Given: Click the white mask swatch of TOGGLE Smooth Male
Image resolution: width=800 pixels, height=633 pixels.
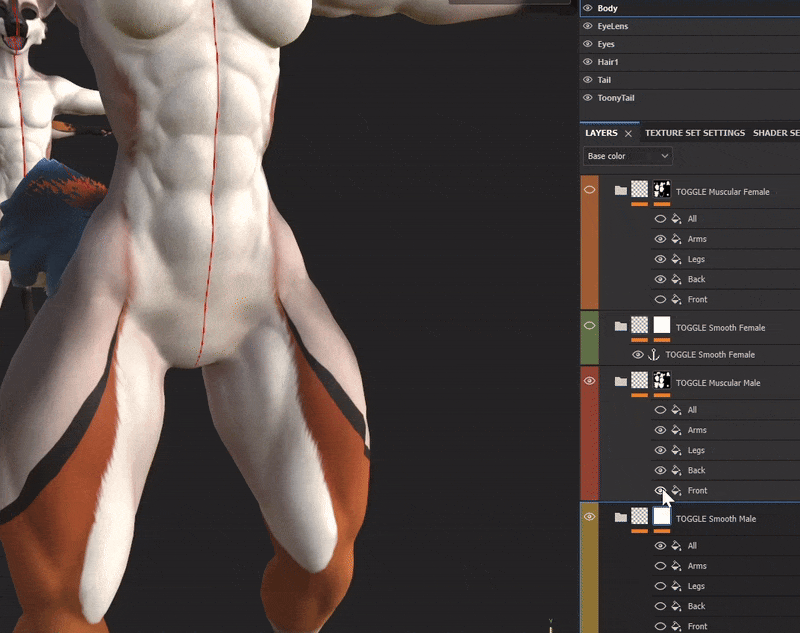Looking at the screenshot, I should click(x=662, y=516).
